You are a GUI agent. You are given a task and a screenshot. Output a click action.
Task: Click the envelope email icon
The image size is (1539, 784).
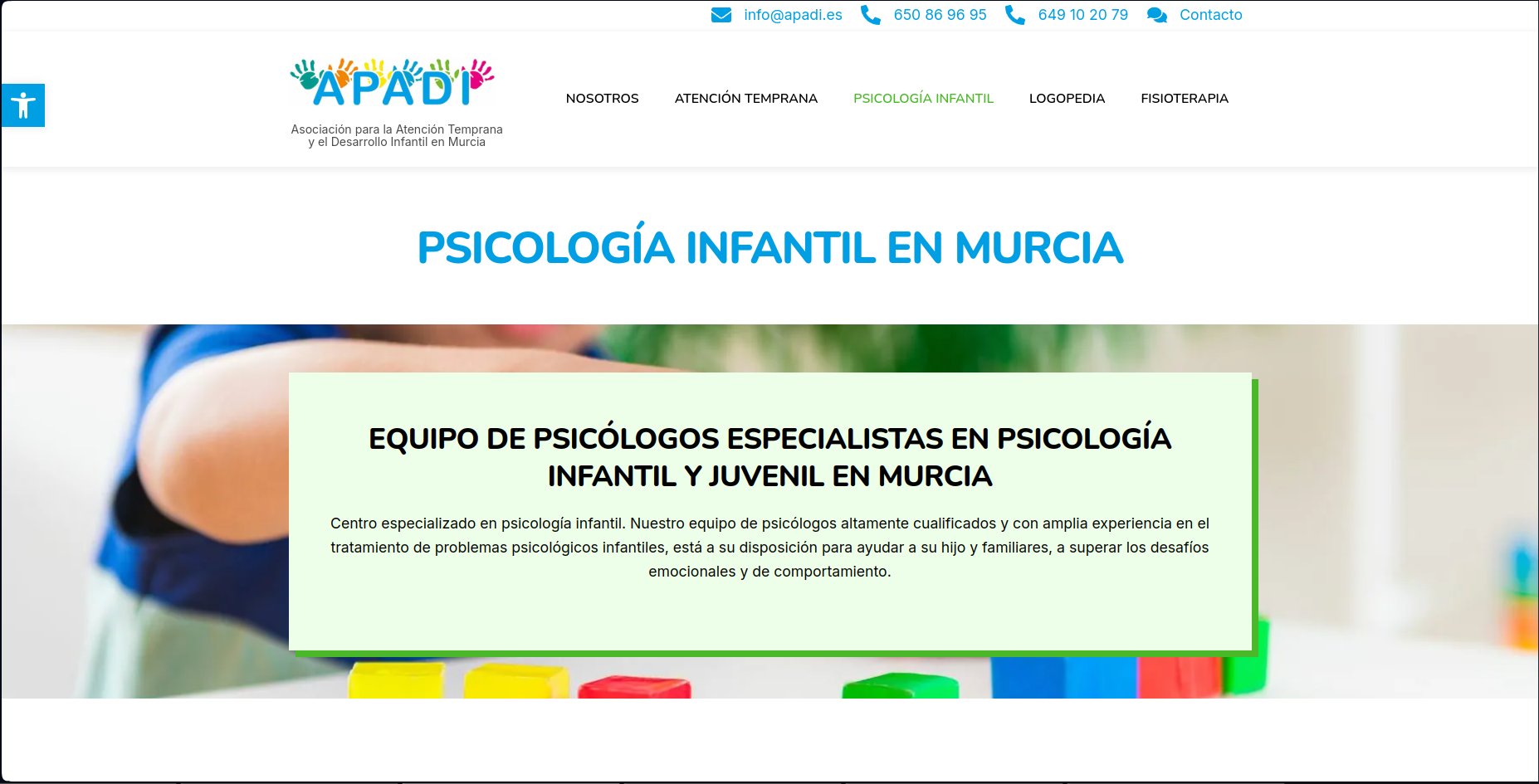pos(721,13)
